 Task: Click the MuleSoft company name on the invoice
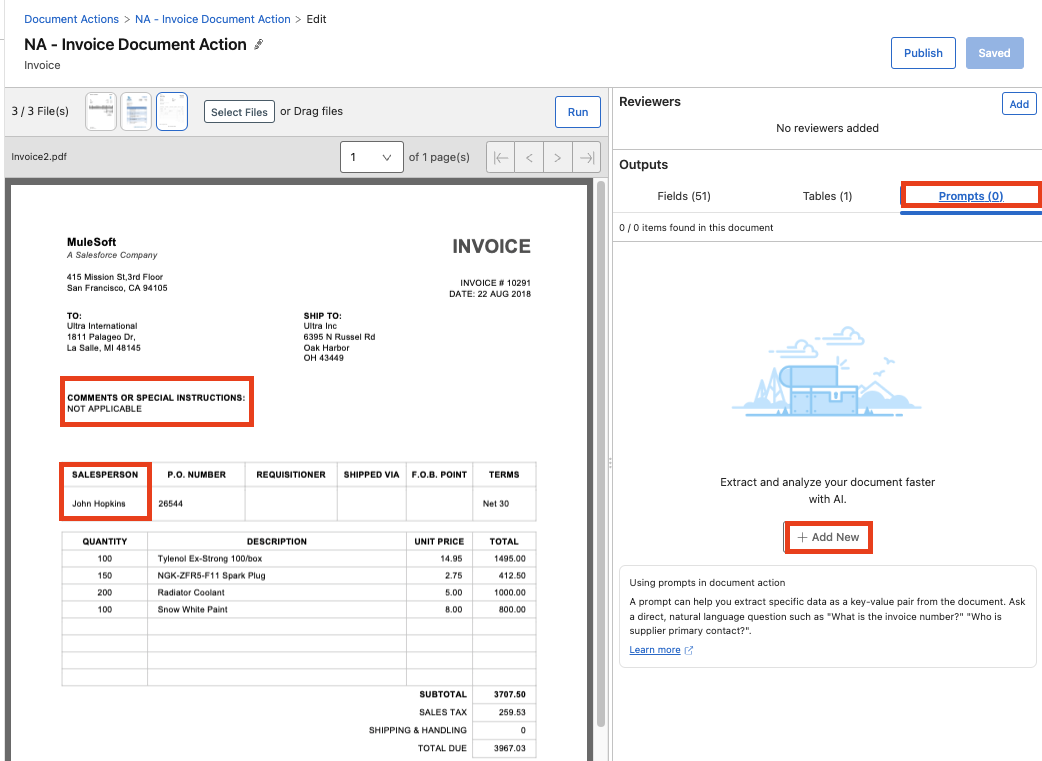91,242
